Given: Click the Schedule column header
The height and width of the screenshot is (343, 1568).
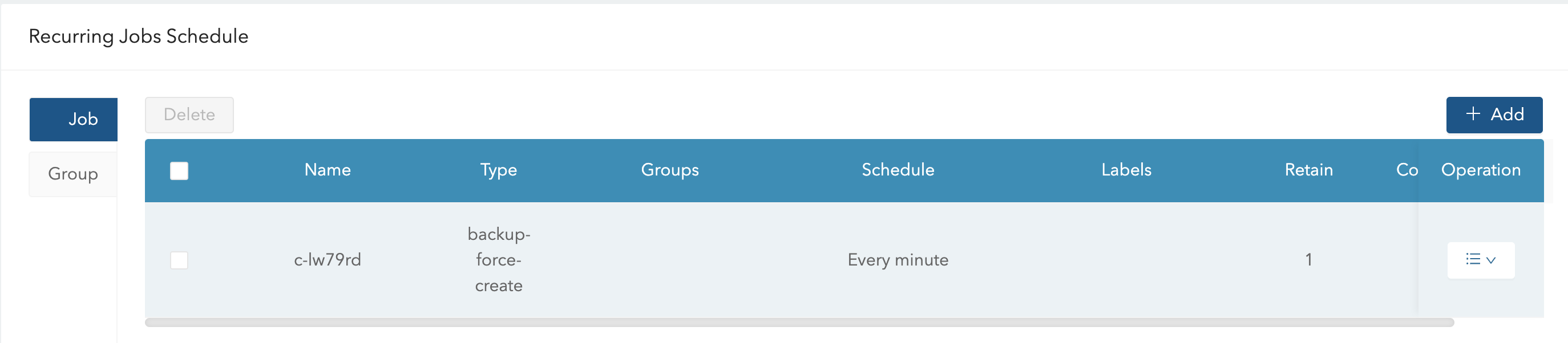Looking at the screenshot, I should (898, 170).
